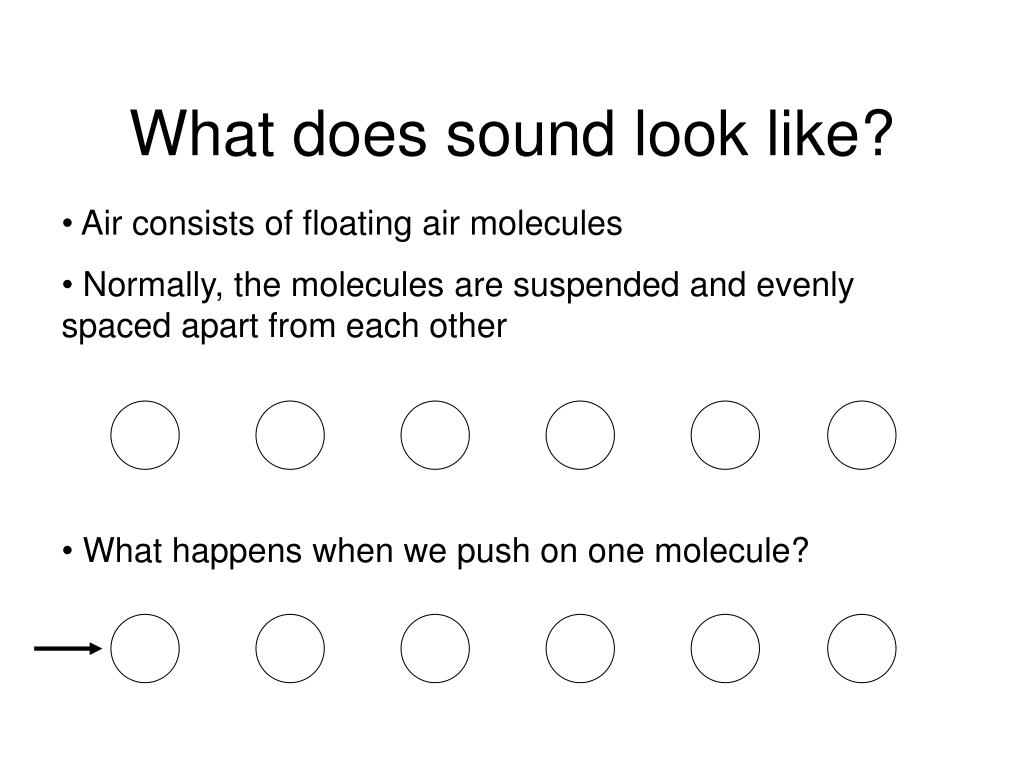This screenshot has width=1024, height=768.
Task: Click the word "sound" in the title
Action: tap(530, 134)
